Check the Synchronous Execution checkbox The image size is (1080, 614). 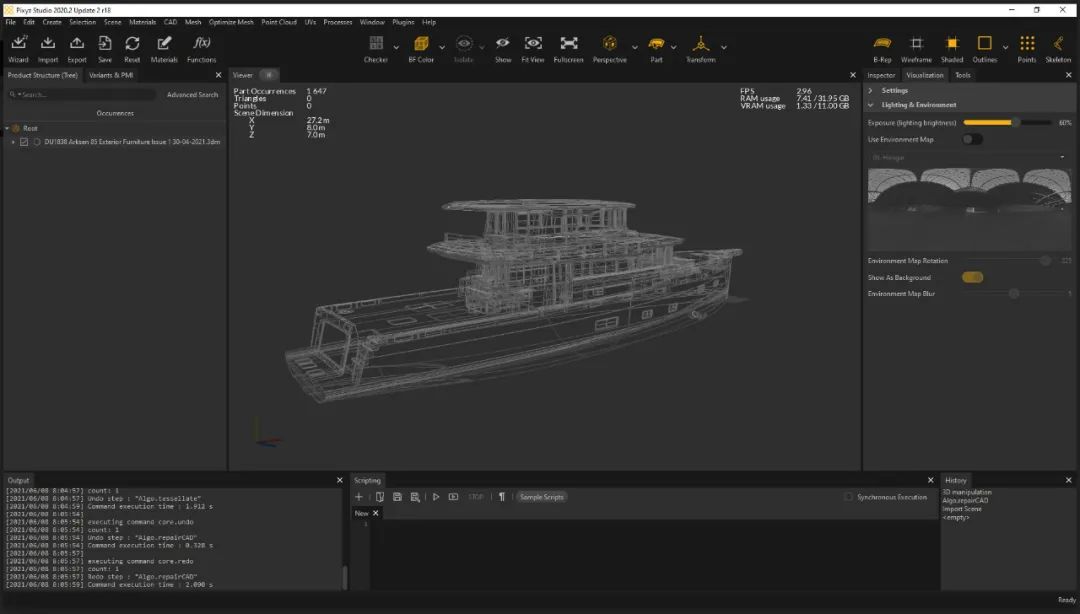tap(849, 497)
